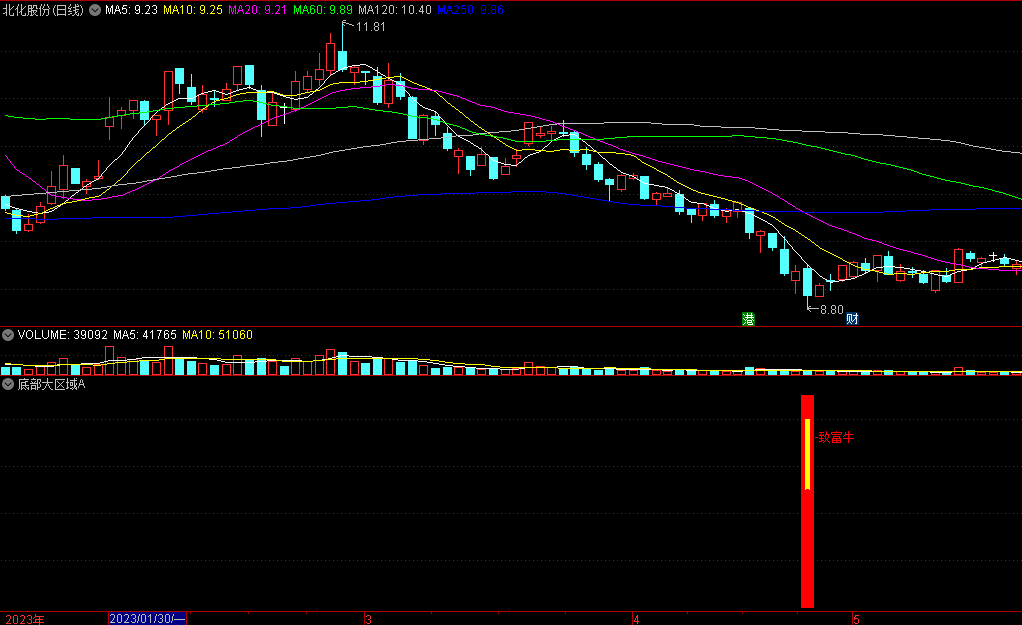Click the magenta MA20: 9.21 label
The width and height of the screenshot is (1022, 625).
tap(257, 10)
